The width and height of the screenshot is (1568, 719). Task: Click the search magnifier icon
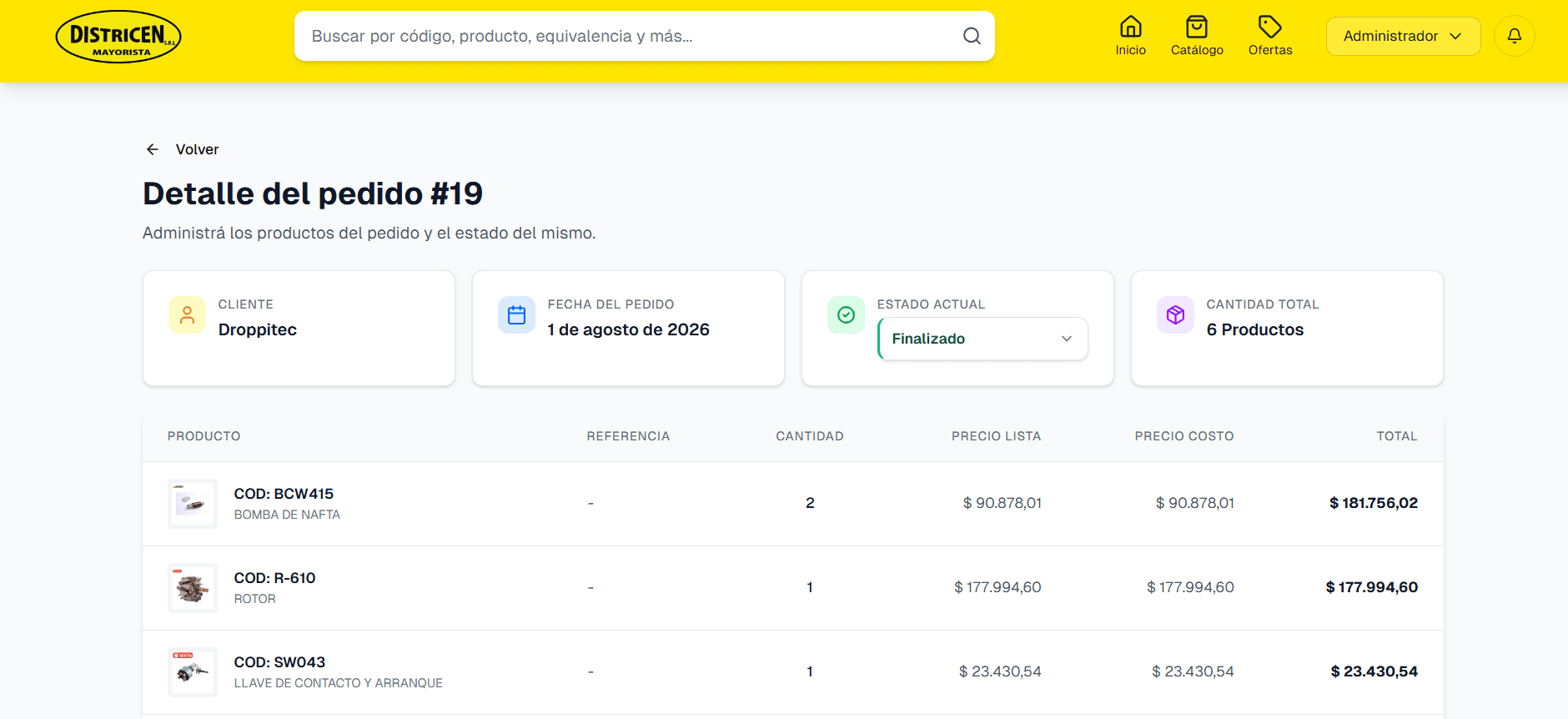point(972,36)
